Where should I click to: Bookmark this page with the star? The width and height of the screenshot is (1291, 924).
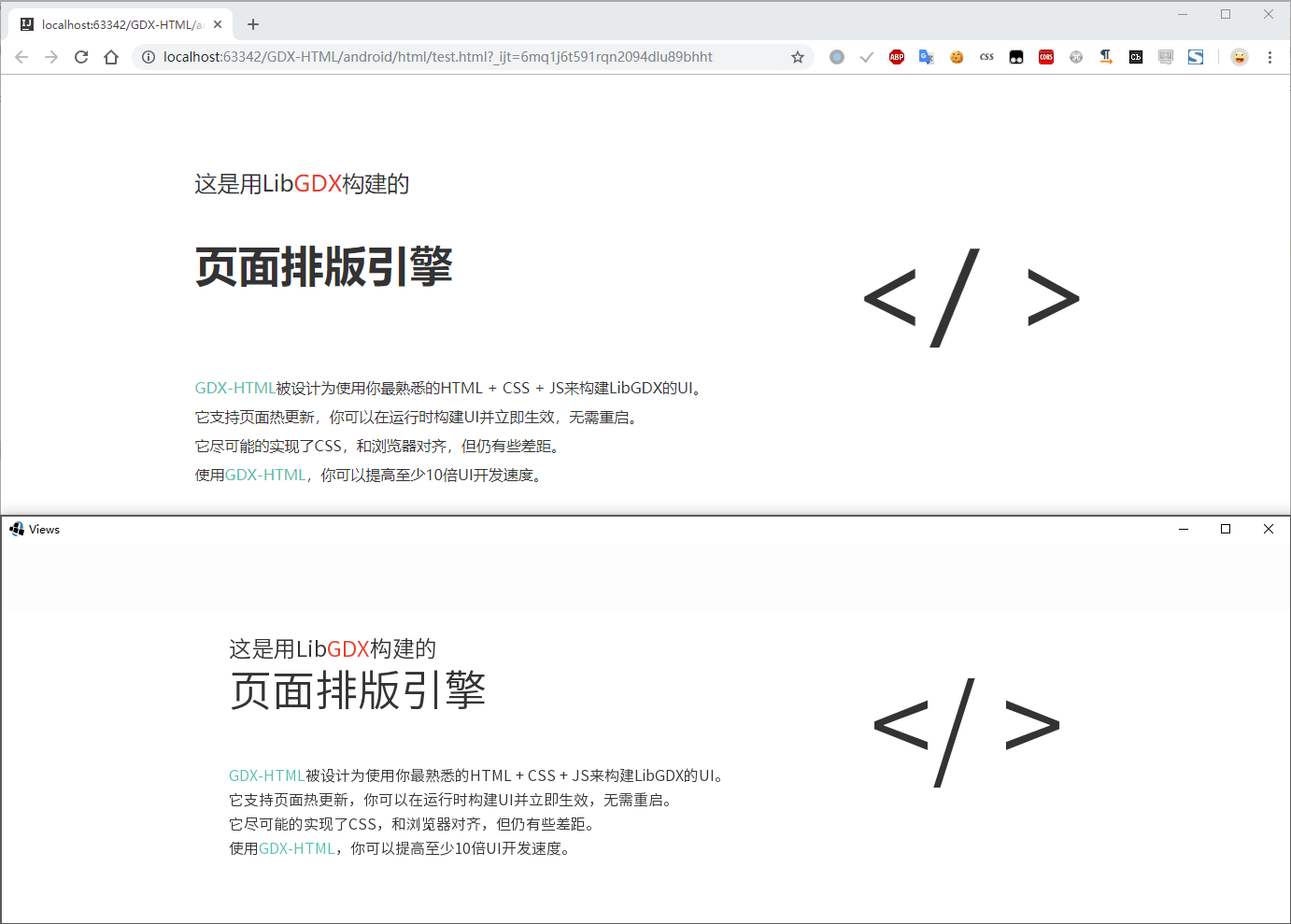[x=798, y=57]
